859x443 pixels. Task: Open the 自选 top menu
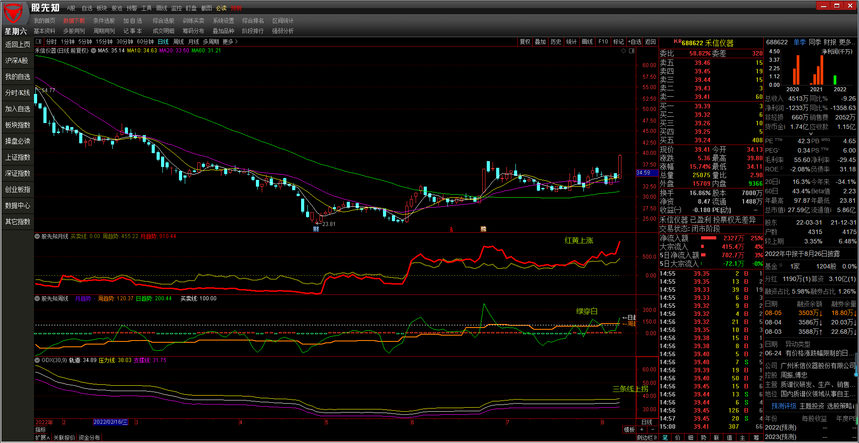pyautogui.click(x=87, y=9)
